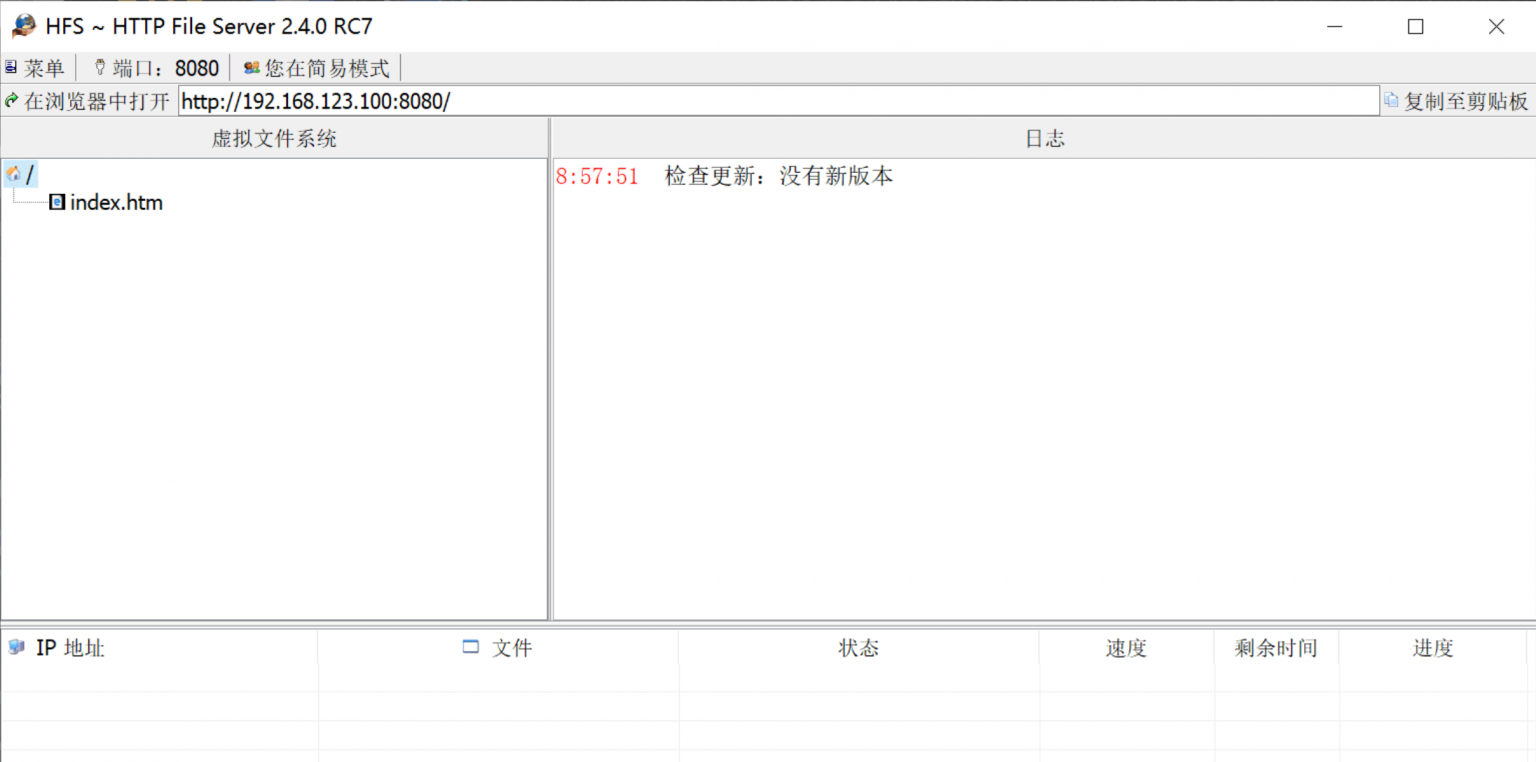The height and width of the screenshot is (762, 1536).
Task: Click the 文件 column header
Action: [511, 648]
